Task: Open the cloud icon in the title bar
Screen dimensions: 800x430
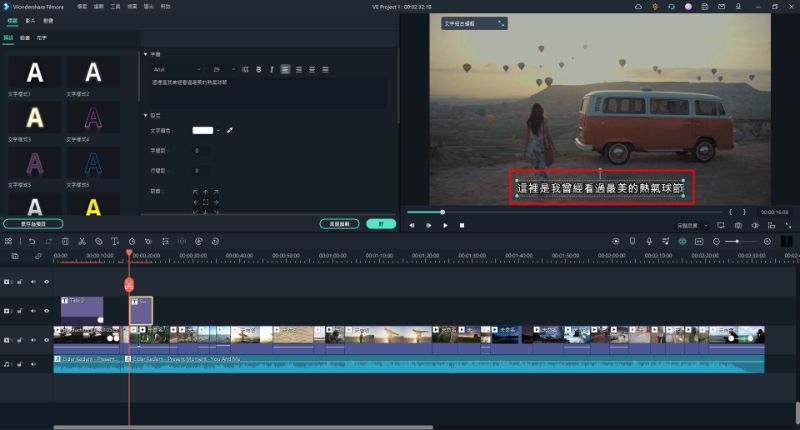Action: click(638, 7)
